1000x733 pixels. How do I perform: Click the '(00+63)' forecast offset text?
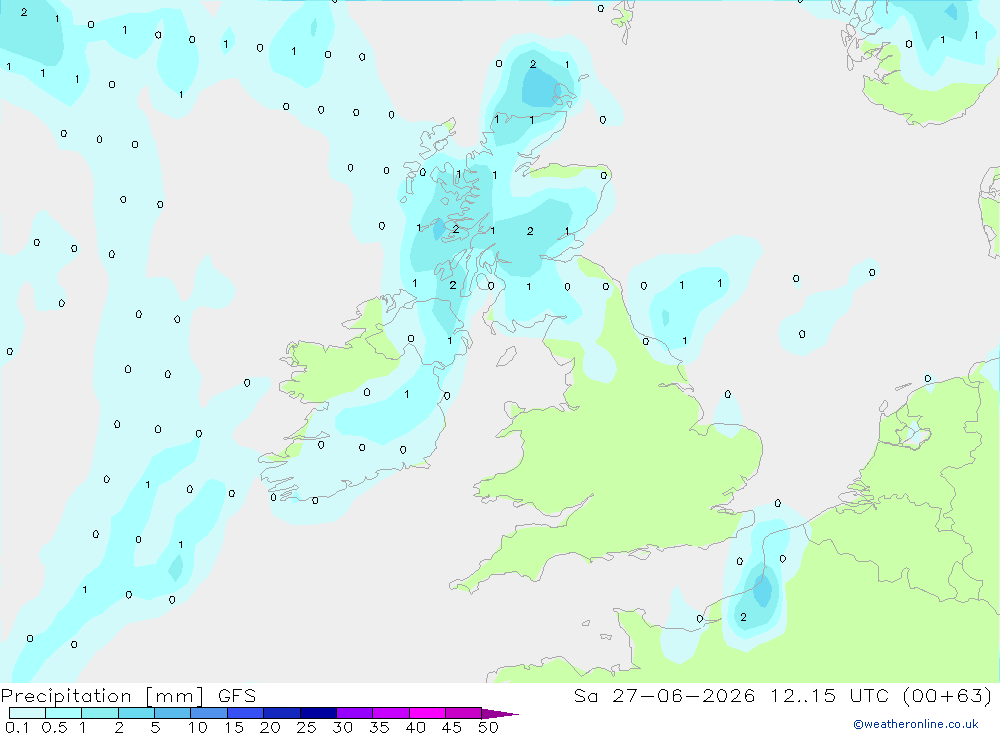948,695
